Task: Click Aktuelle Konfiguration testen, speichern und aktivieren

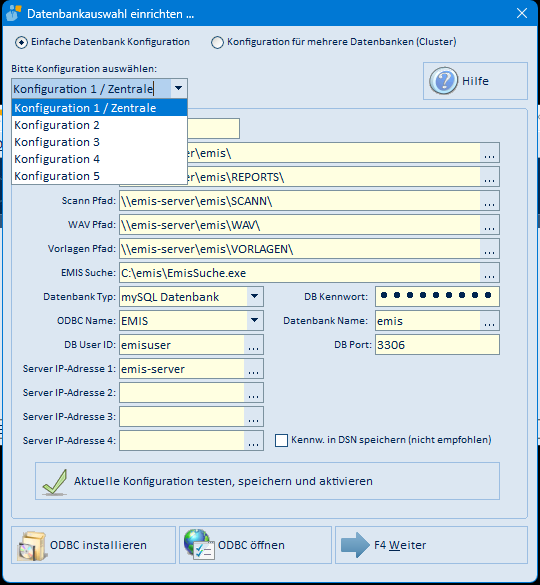Action: pyautogui.click(x=267, y=481)
